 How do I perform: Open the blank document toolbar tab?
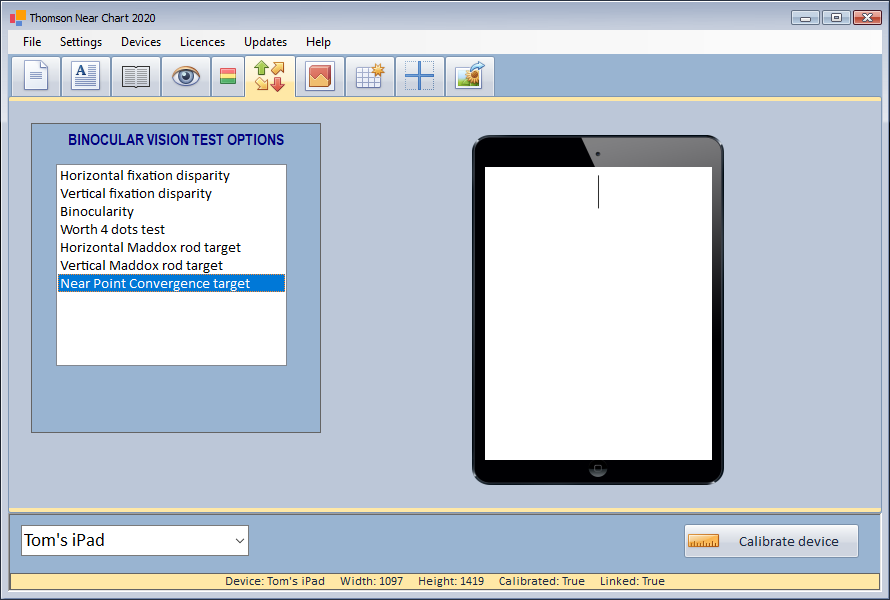click(x=35, y=77)
